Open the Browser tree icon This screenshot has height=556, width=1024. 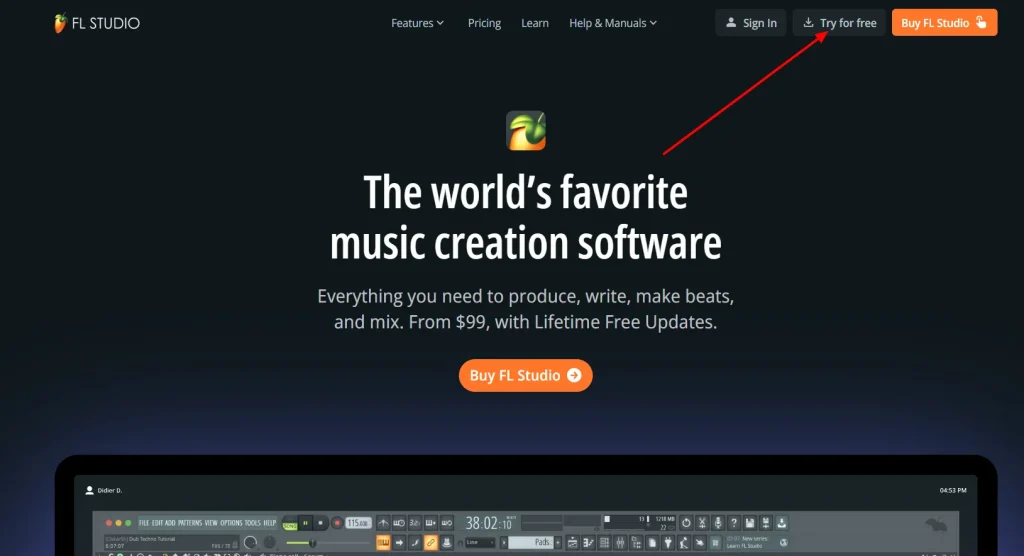(636, 542)
